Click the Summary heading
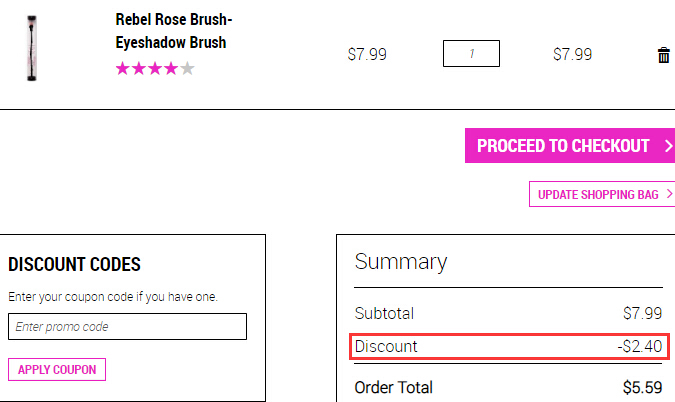The height and width of the screenshot is (402, 675). point(401,262)
